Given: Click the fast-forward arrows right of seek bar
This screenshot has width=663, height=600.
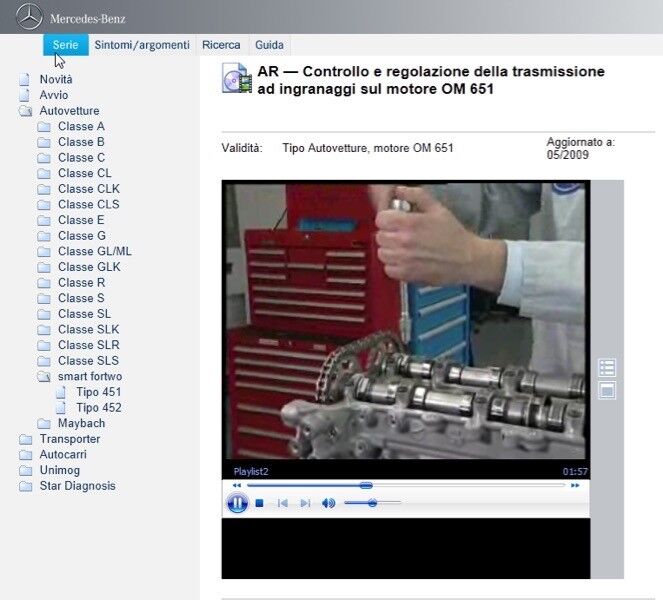Looking at the screenshot, I should [x=575, y=485].
